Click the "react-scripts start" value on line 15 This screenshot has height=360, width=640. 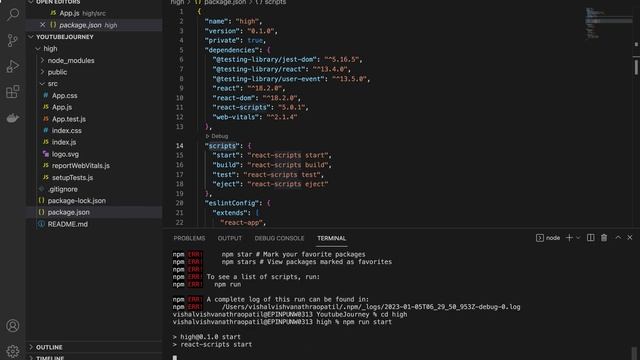pos(288,155)
